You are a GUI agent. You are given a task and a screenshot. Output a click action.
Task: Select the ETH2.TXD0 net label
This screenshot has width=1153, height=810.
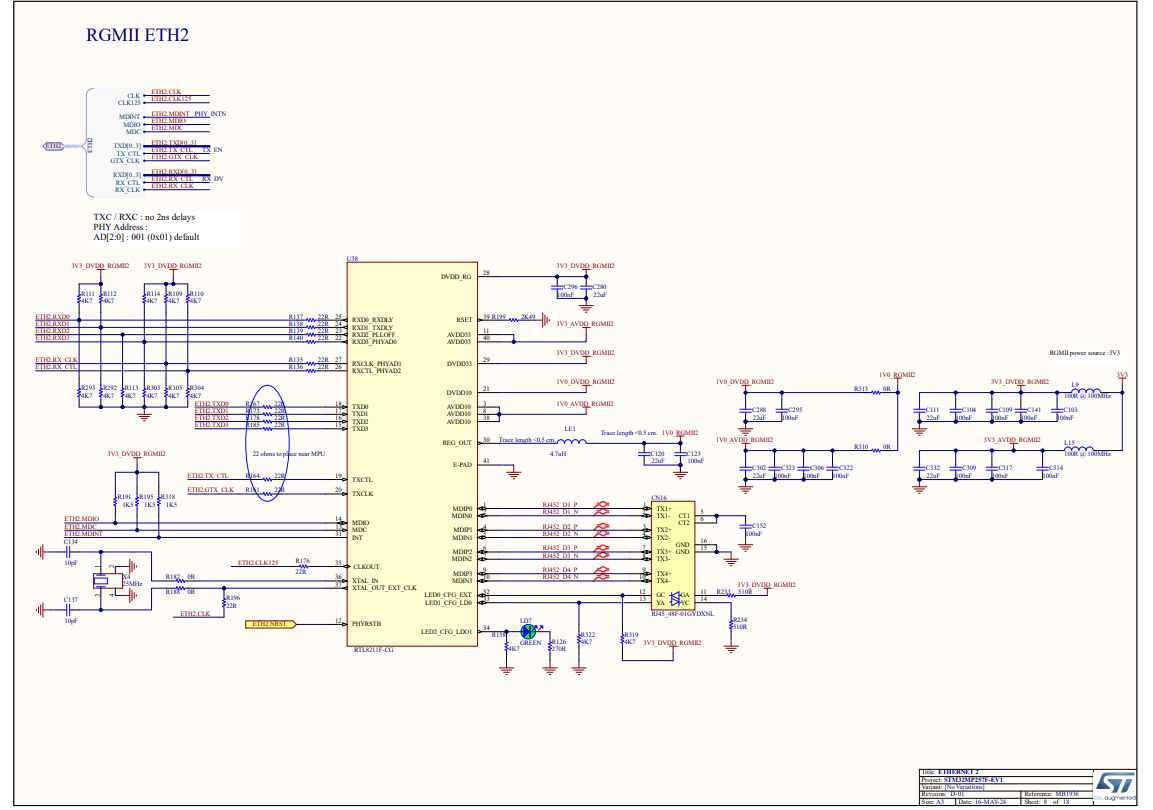pyautogui.click(x=212, y=404)
